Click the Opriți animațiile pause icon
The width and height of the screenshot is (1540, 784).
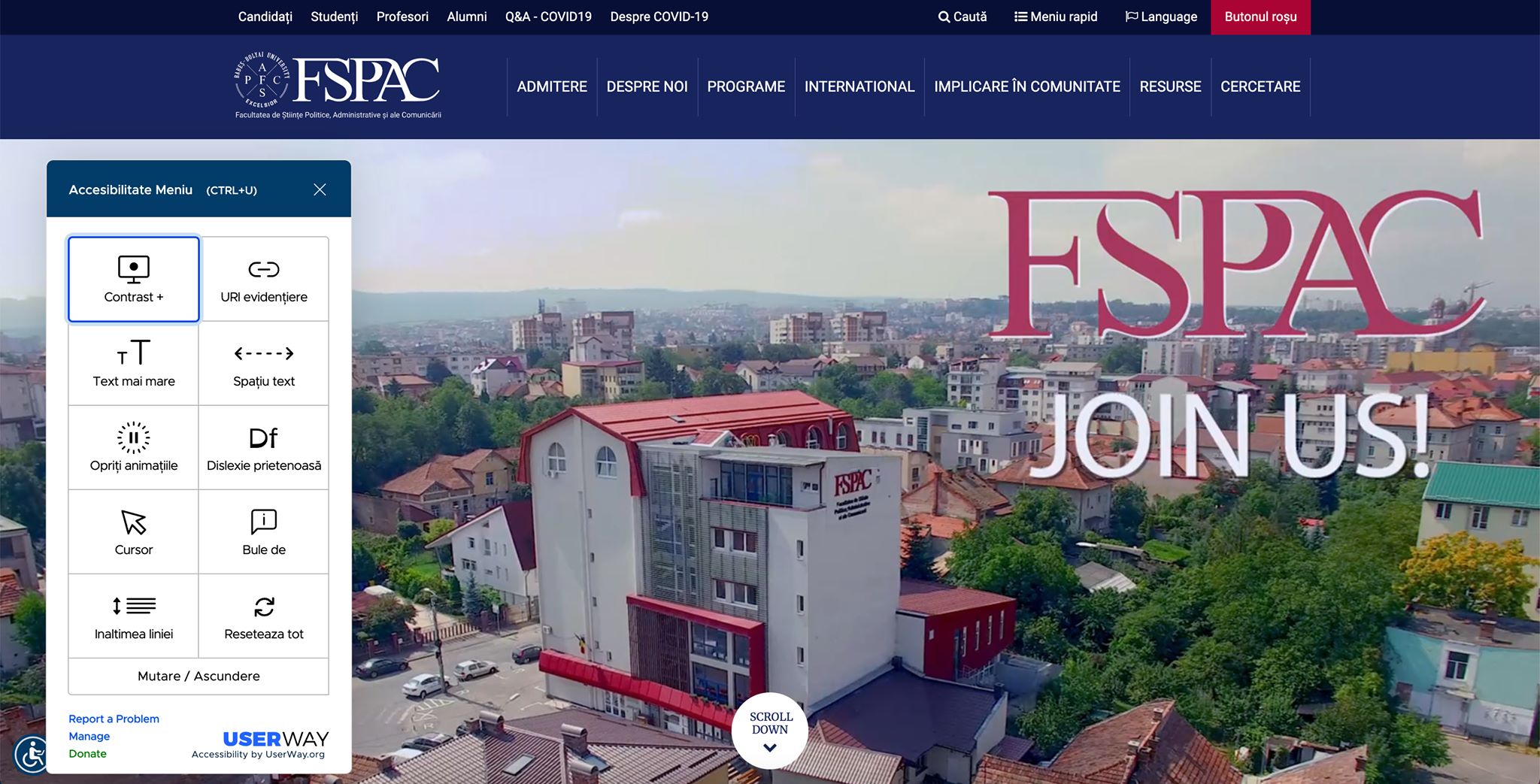point(134,437)
